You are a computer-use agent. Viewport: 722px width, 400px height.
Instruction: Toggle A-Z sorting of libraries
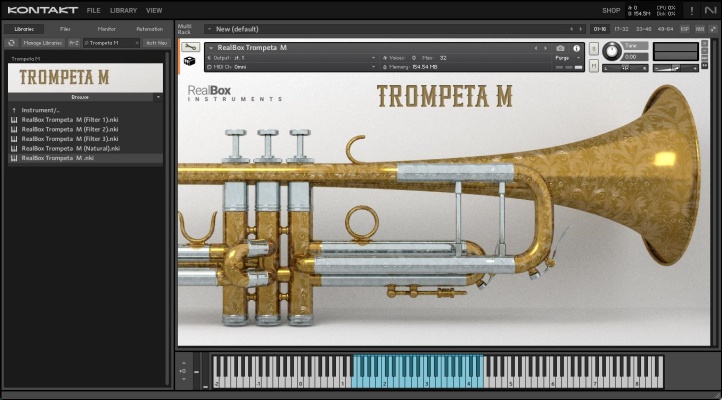point(74,43)
